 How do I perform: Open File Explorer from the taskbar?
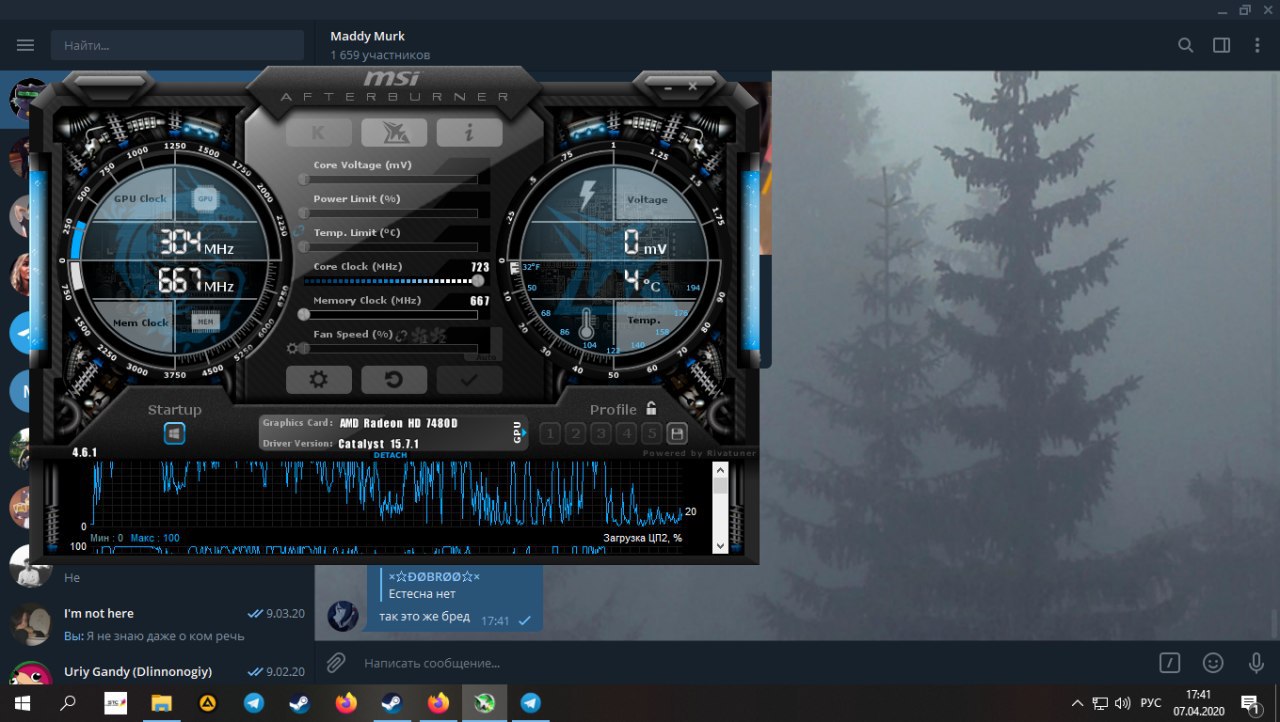161,703
